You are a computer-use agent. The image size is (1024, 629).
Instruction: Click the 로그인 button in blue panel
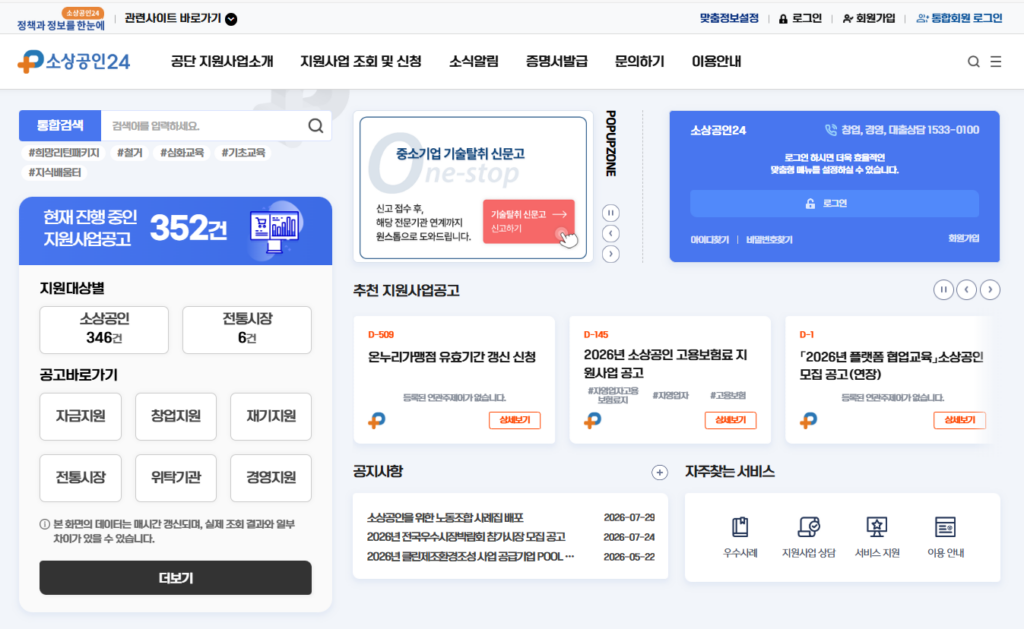click(835, 204)
